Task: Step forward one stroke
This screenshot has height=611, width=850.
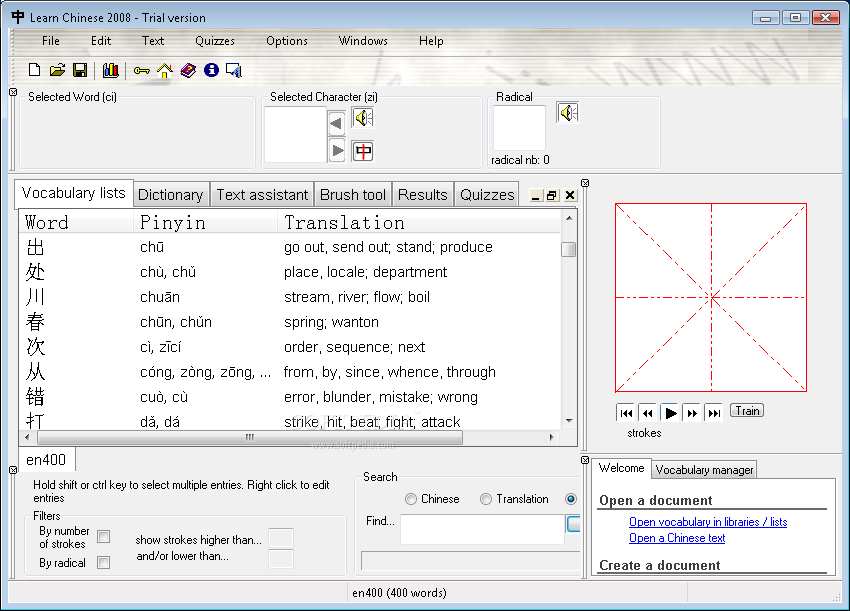Action: pos(692,413)
